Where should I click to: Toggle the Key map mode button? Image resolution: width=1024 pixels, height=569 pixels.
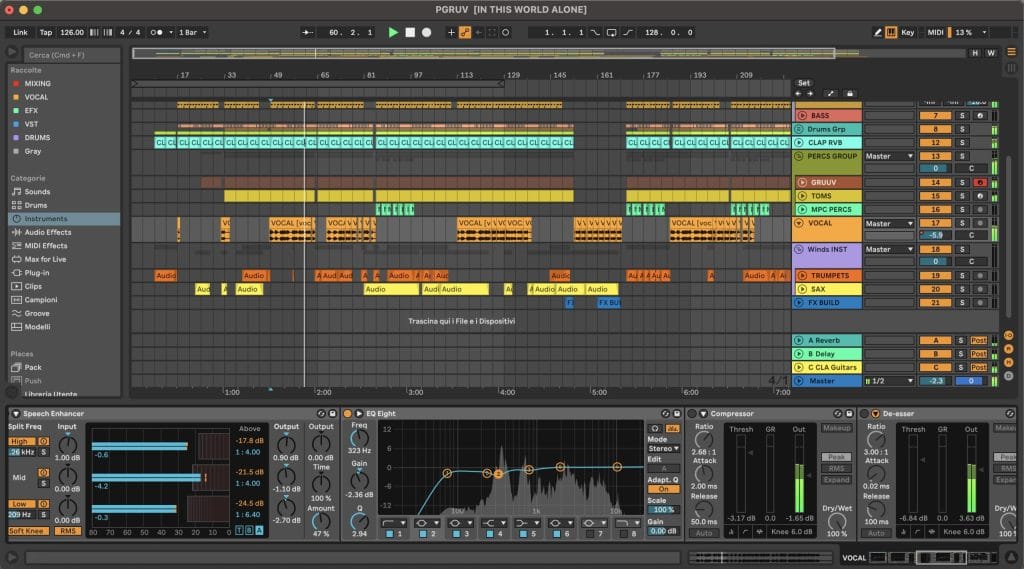pyautogui.click(x=908, y=32)
